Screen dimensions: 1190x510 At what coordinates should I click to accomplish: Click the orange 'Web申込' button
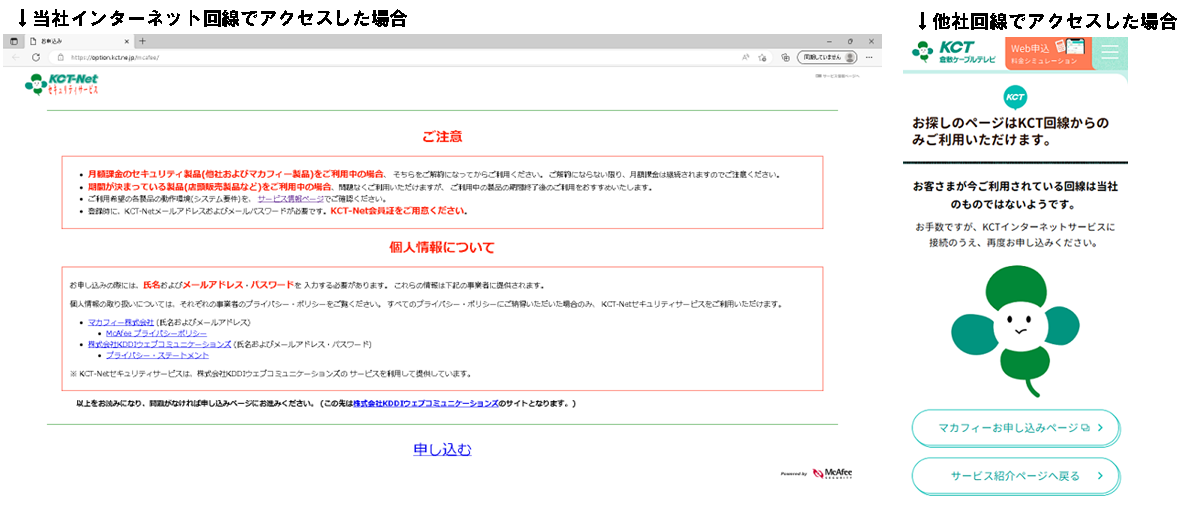pos(1049,53)
